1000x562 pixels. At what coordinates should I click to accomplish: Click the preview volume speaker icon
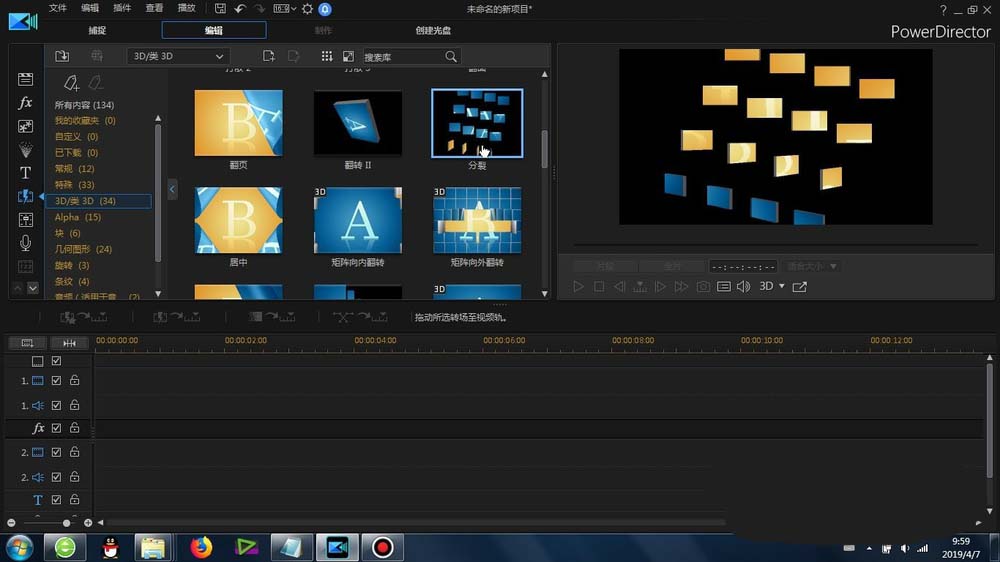click(x=744, y=286)
